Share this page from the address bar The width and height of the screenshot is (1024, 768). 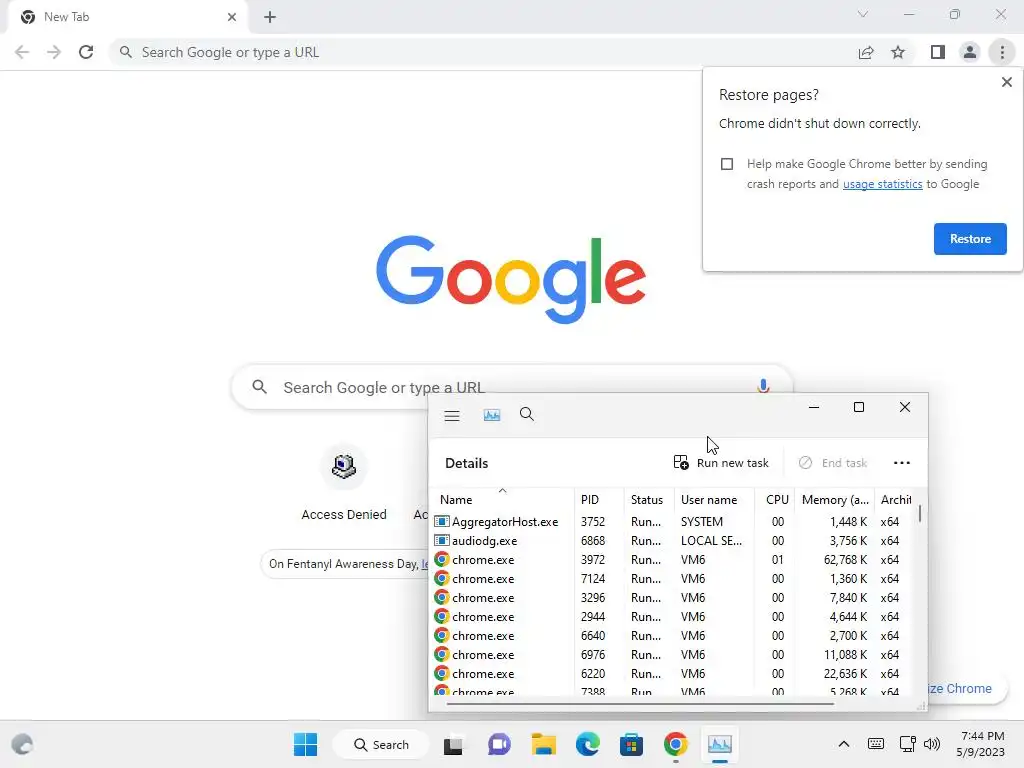click(x=866, y=52)
